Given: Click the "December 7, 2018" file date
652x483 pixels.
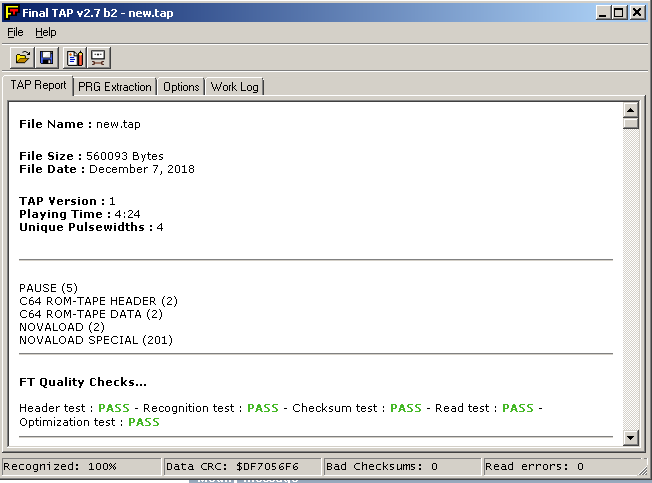Looking at the screenshot, I should (x=142, y=169).
